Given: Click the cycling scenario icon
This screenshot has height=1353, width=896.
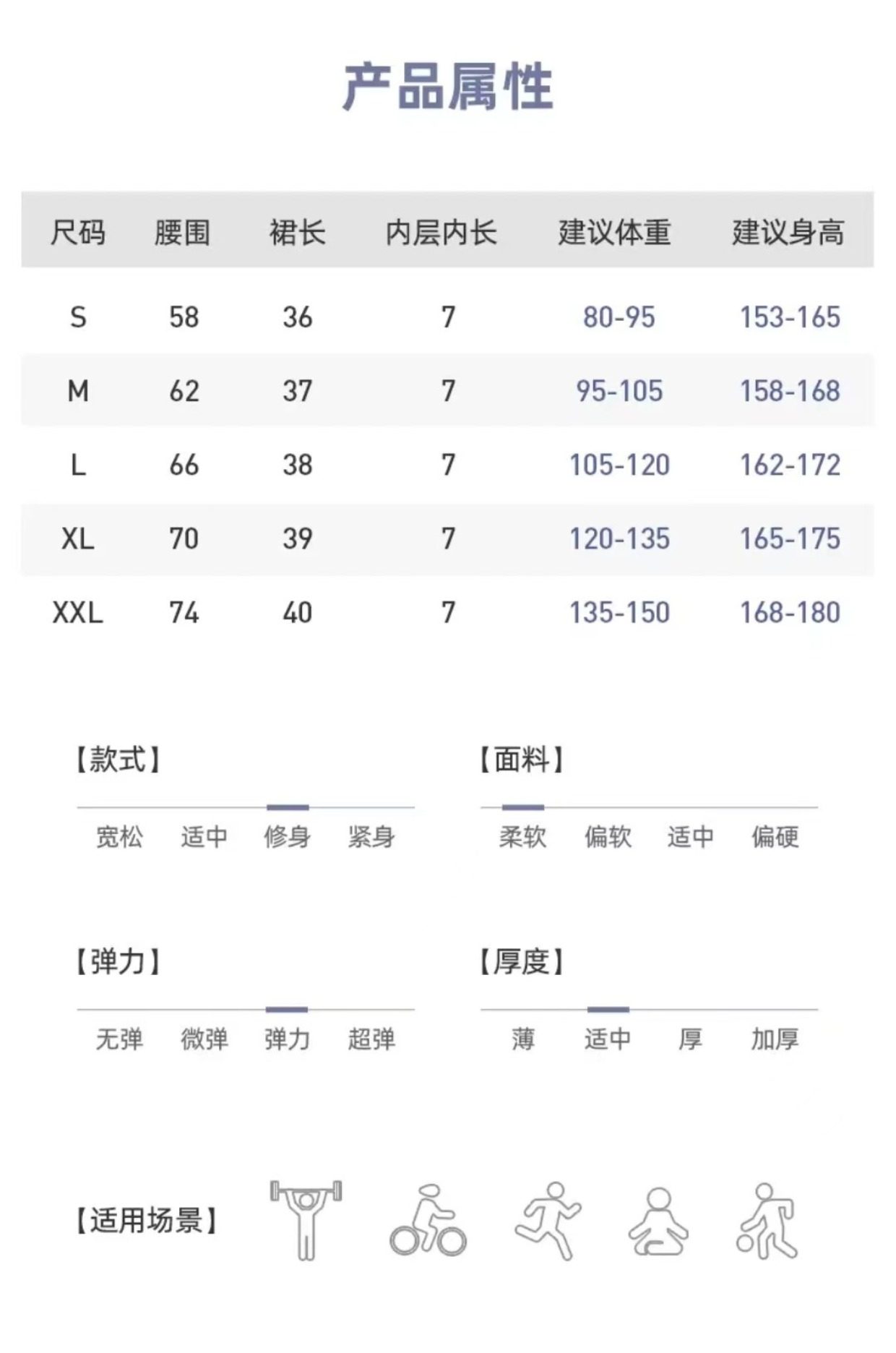Looking at the screenshot, I should 428,1221.
